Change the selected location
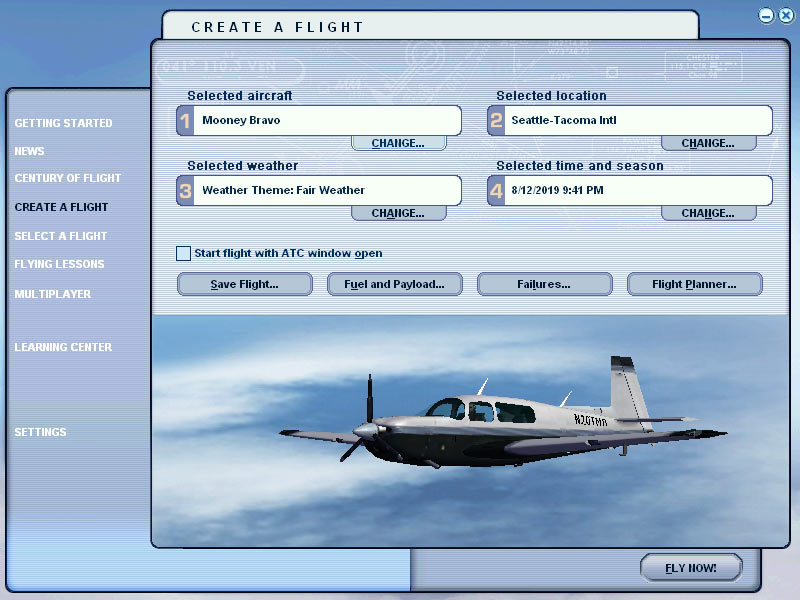 pos(708,143)
